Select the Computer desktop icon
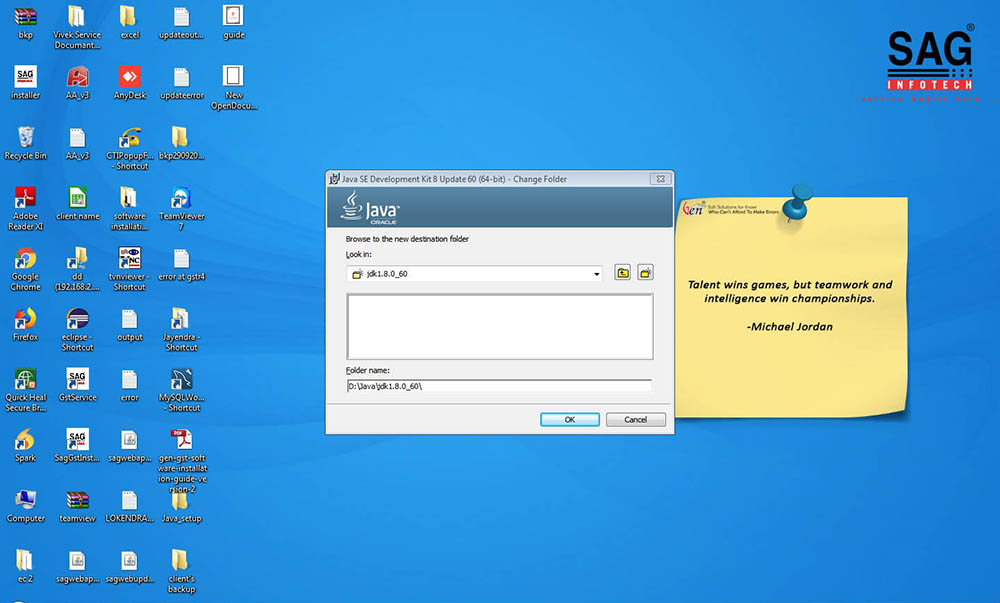This screenshot has height=603, width=1000. [26, 501]
